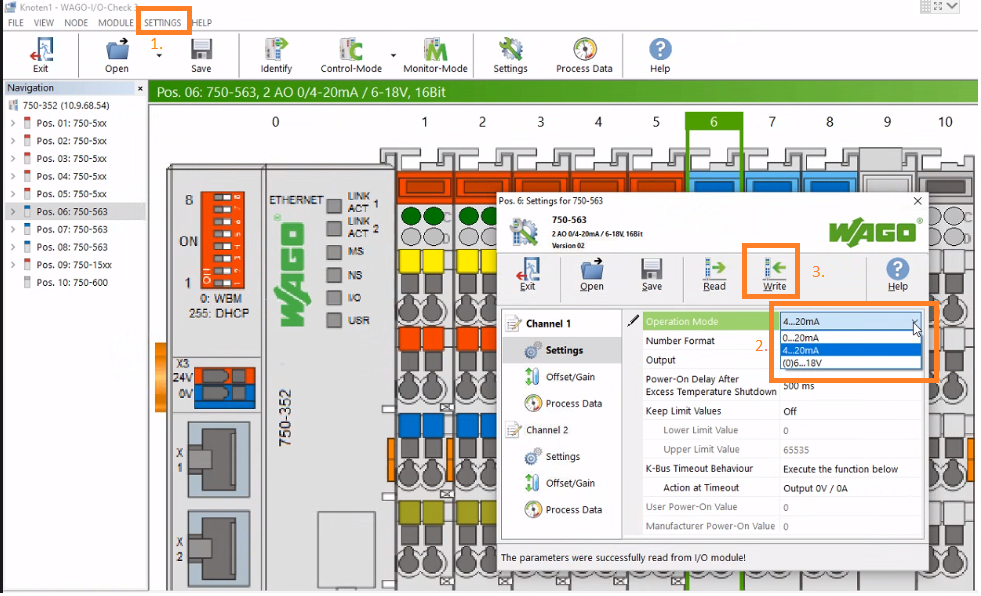Click Exit in the 750-563 settings dialog
The width and height of the screenshot is (981, 596).
[x=527, y=274]
